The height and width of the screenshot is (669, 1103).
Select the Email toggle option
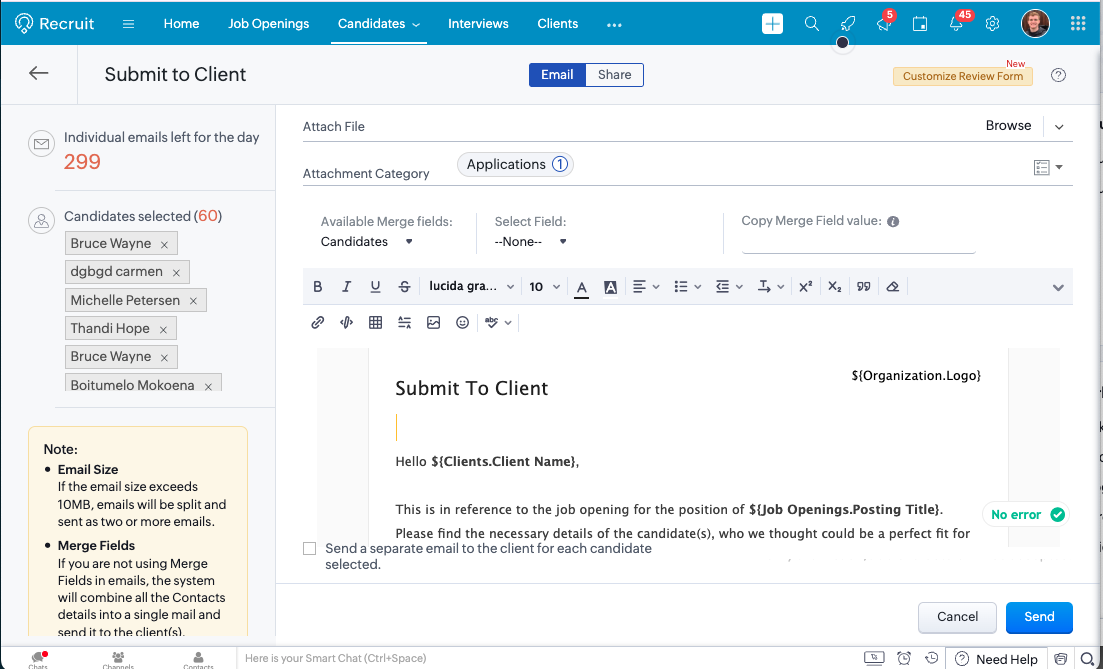(557, 75)
